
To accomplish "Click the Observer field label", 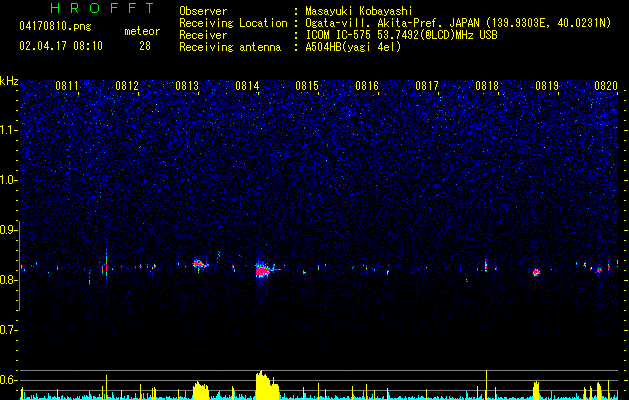I will point(203,11).
